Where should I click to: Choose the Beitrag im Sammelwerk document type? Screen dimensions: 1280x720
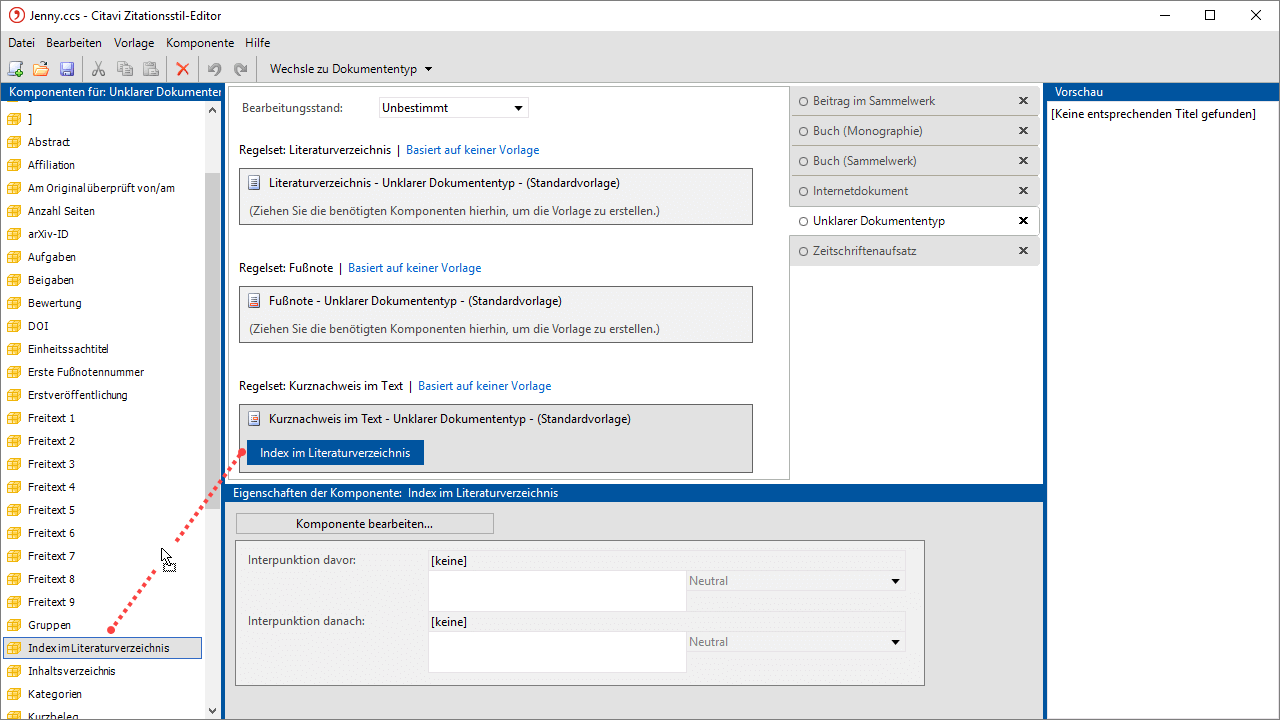point(874,101)
